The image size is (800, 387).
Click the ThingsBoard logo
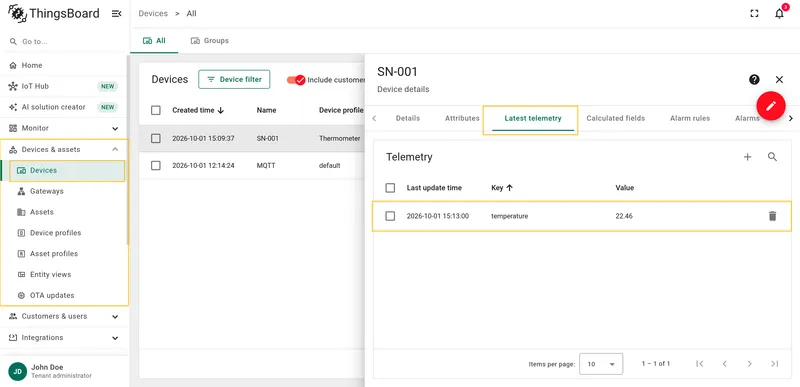pos(54,14)
